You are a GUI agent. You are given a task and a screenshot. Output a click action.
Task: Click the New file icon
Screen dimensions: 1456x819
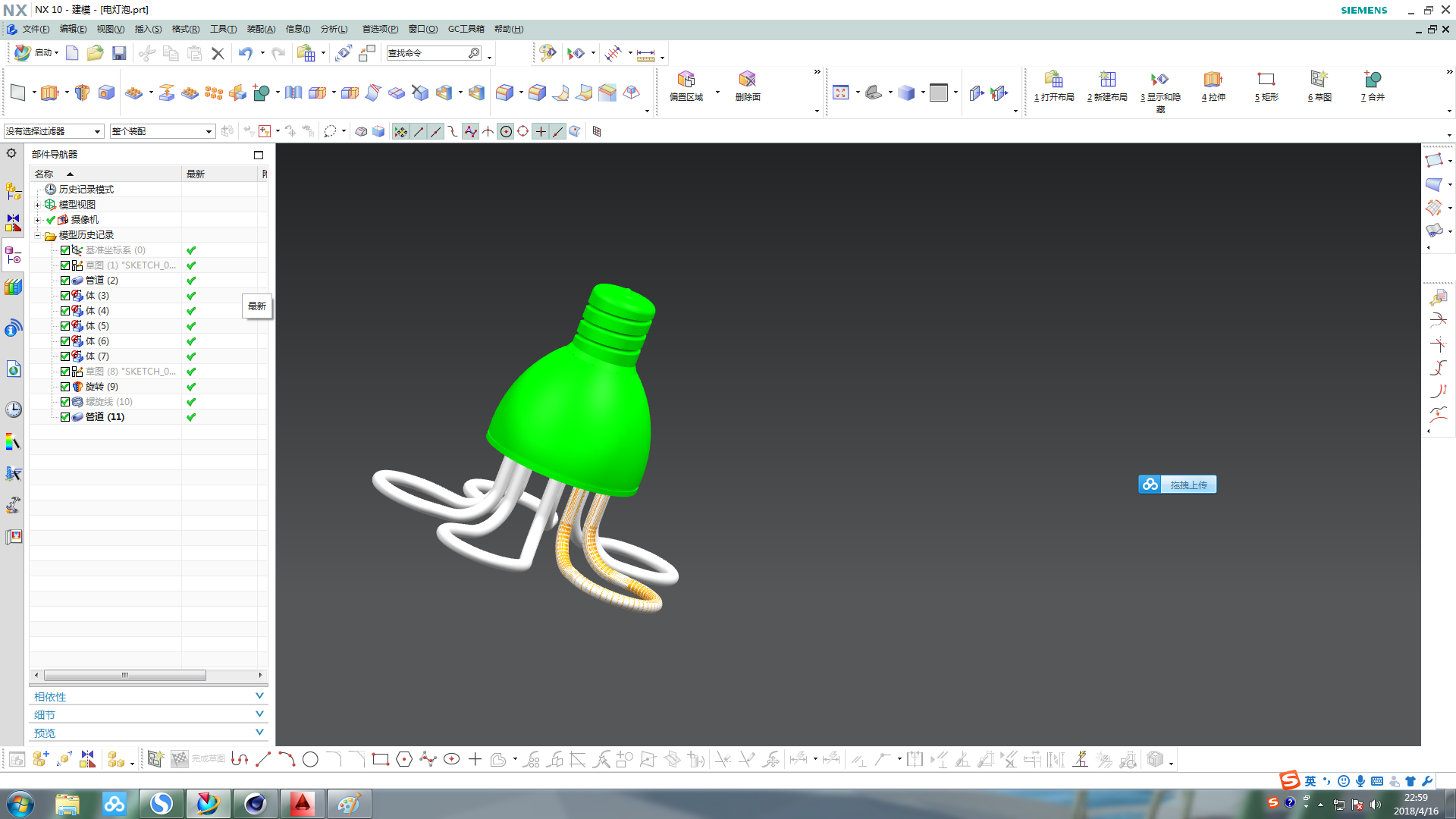[x=72, y=53]
